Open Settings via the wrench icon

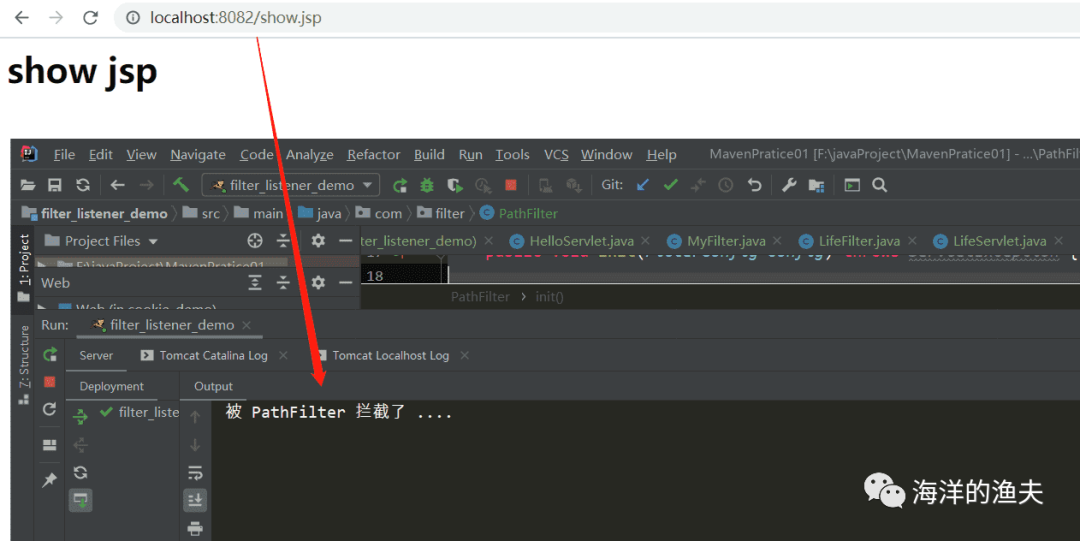[x=789, y=185]
